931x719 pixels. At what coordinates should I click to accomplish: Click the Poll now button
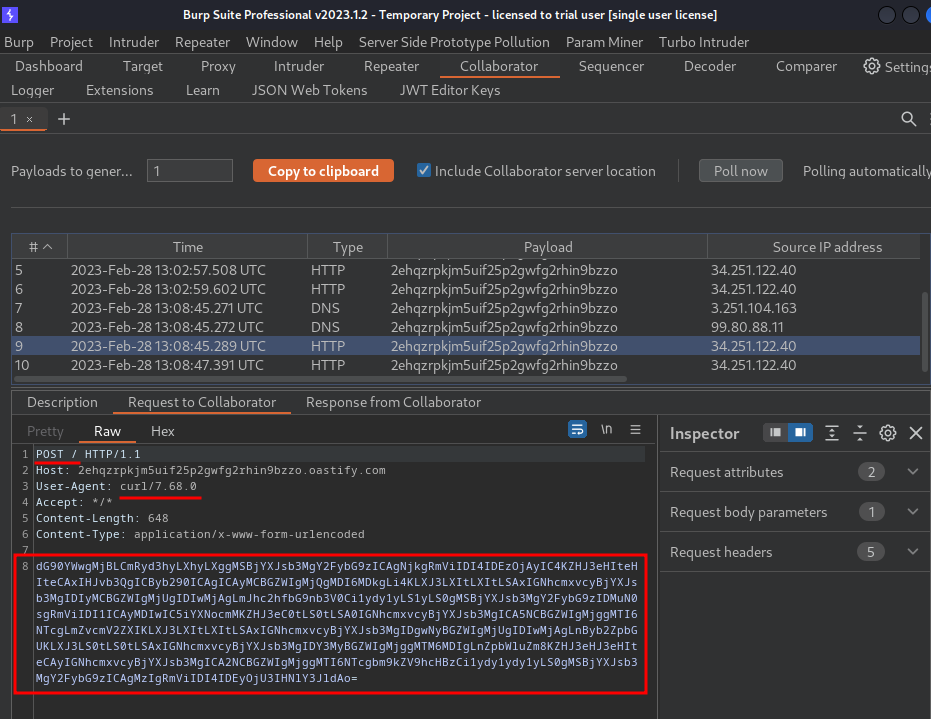[740, 170]
